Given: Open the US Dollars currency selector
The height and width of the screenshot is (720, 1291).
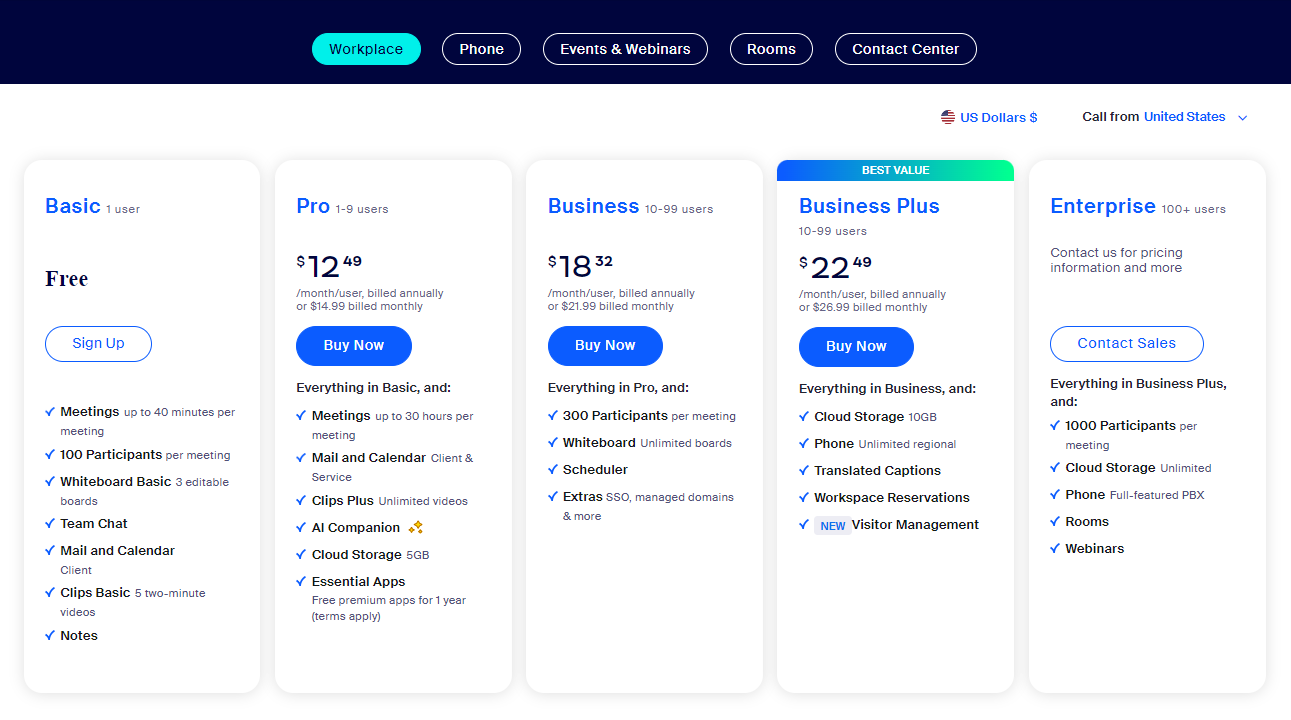Looking at the screenshot, I should [998, 117].
